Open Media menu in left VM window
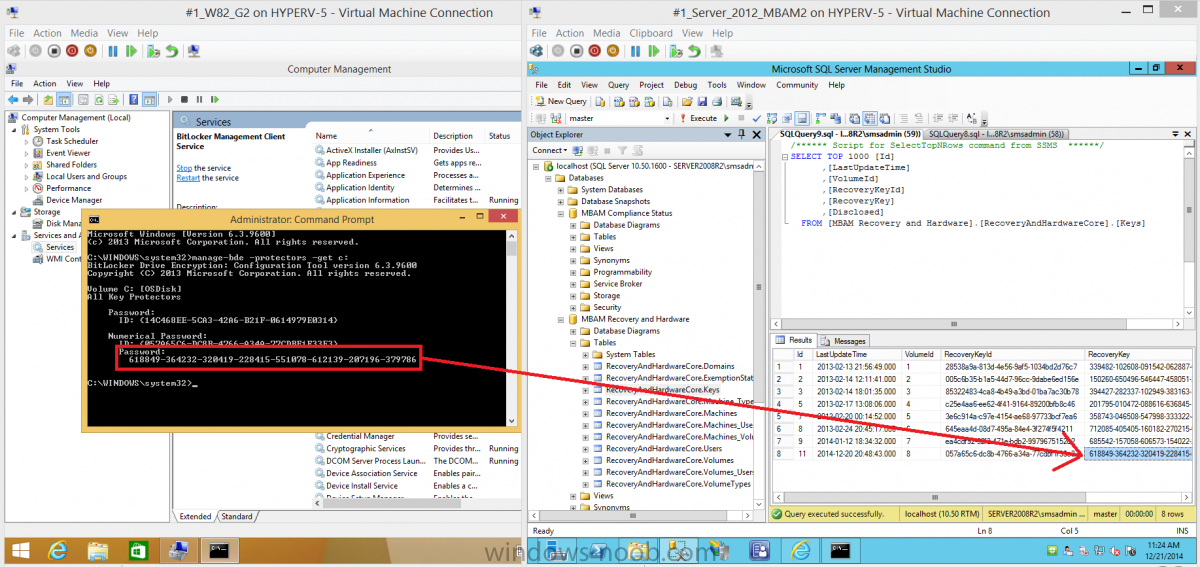Image resolution: width=1200 pixels, height=567 pixels. (84, 33)
